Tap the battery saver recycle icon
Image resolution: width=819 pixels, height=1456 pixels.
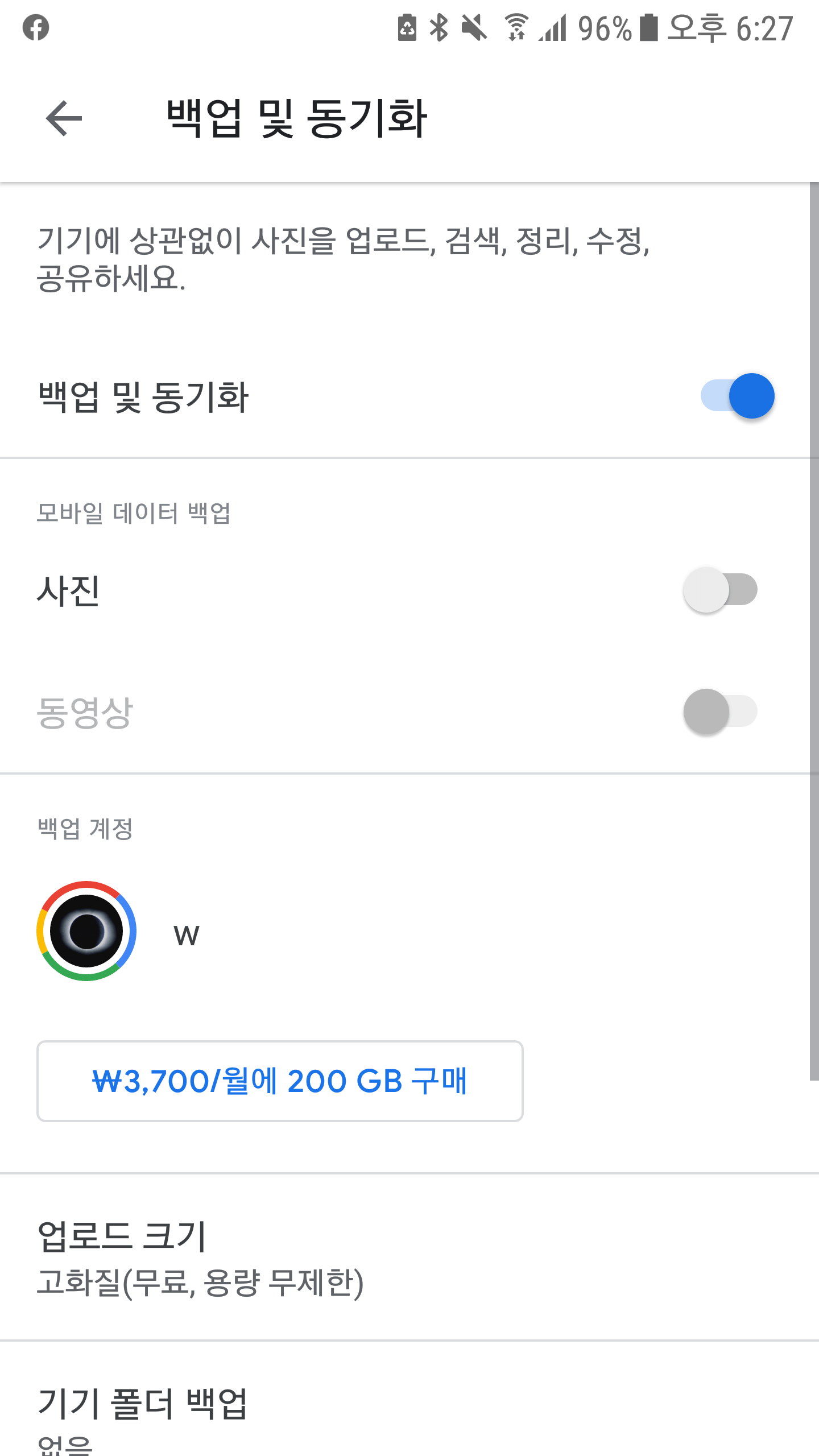pyautogui.click(x=407, y=27)
